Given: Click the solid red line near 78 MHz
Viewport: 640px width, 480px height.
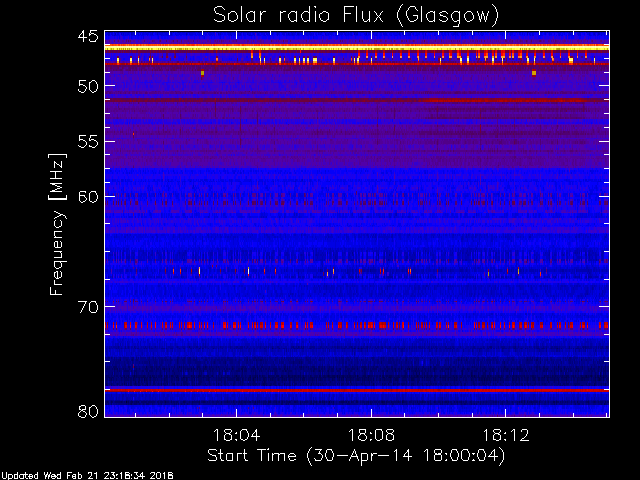Looking at the screenshot, I should [x=357, y=390].
